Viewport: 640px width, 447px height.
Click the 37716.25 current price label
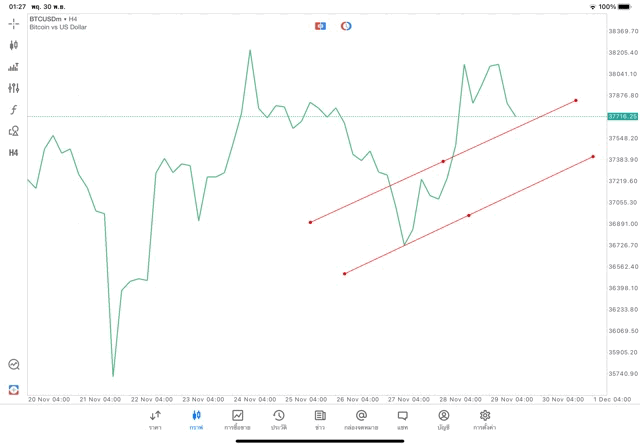click(x=622, y=117)
